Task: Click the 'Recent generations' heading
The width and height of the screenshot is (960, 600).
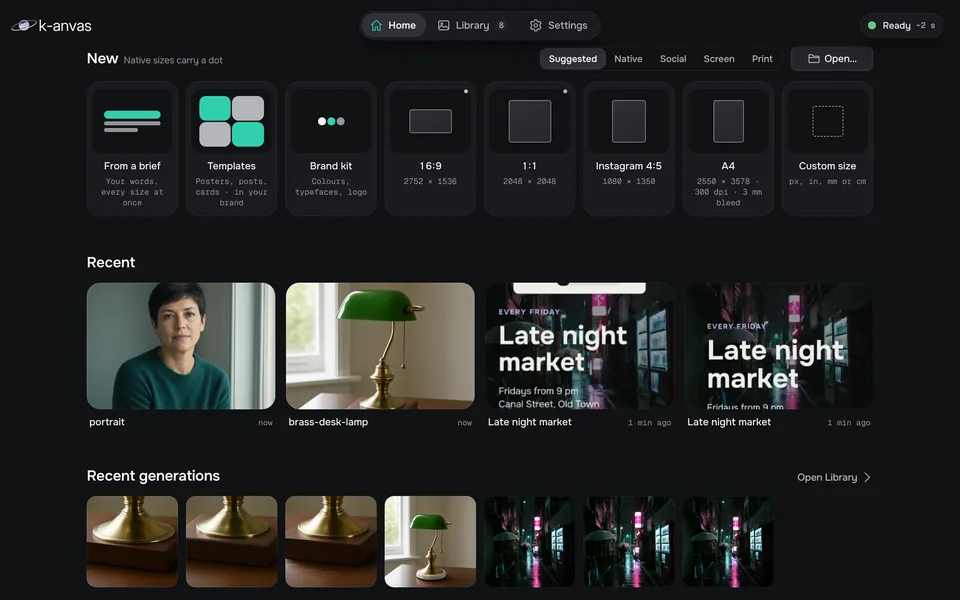Action: (153, 476)
